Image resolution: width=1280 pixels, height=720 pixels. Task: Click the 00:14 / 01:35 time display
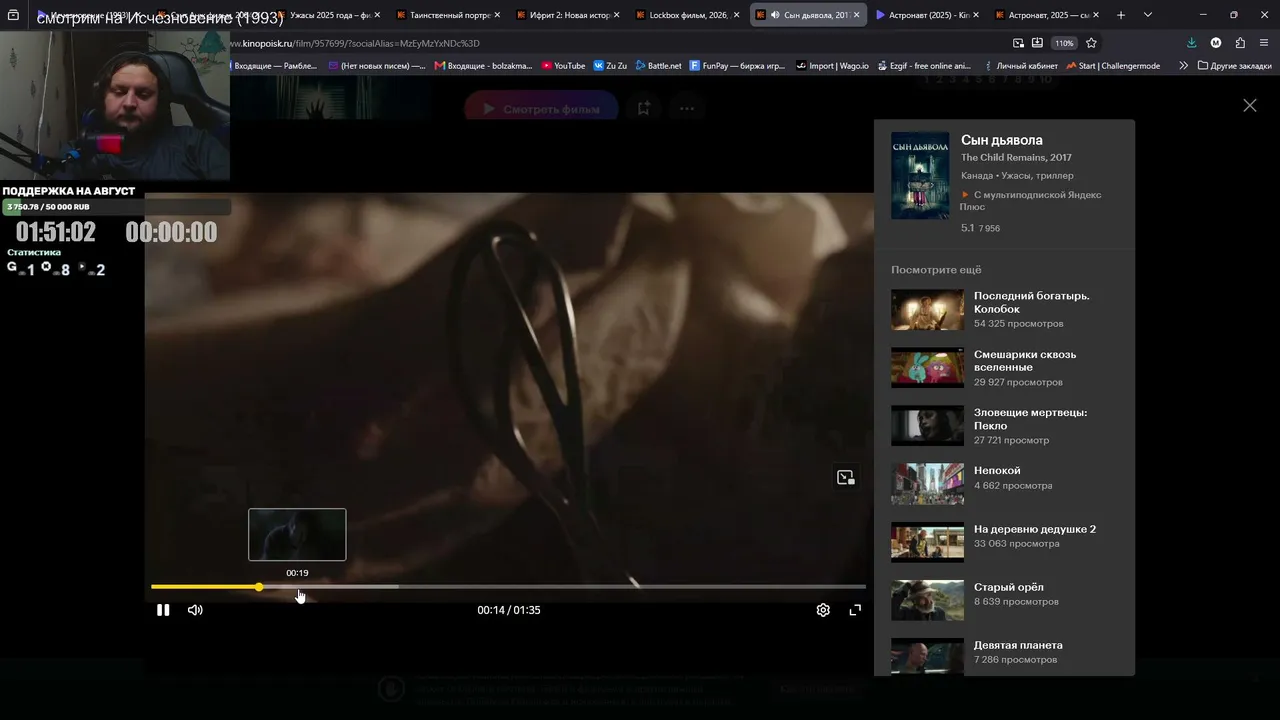click(x=509, y=610)
